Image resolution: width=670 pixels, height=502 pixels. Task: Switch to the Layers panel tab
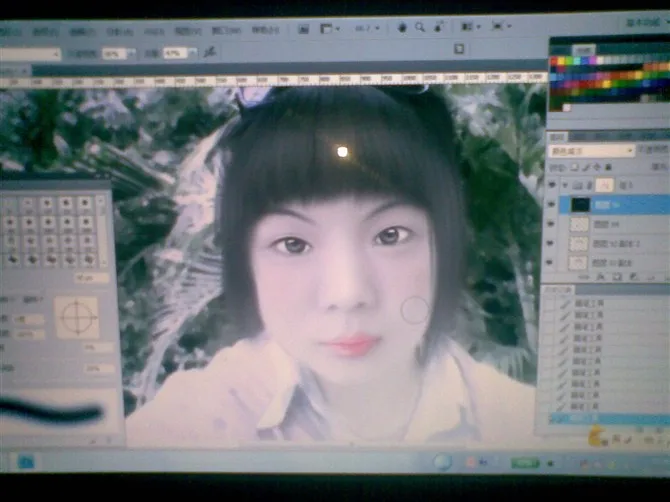click(x=556, y=137)
